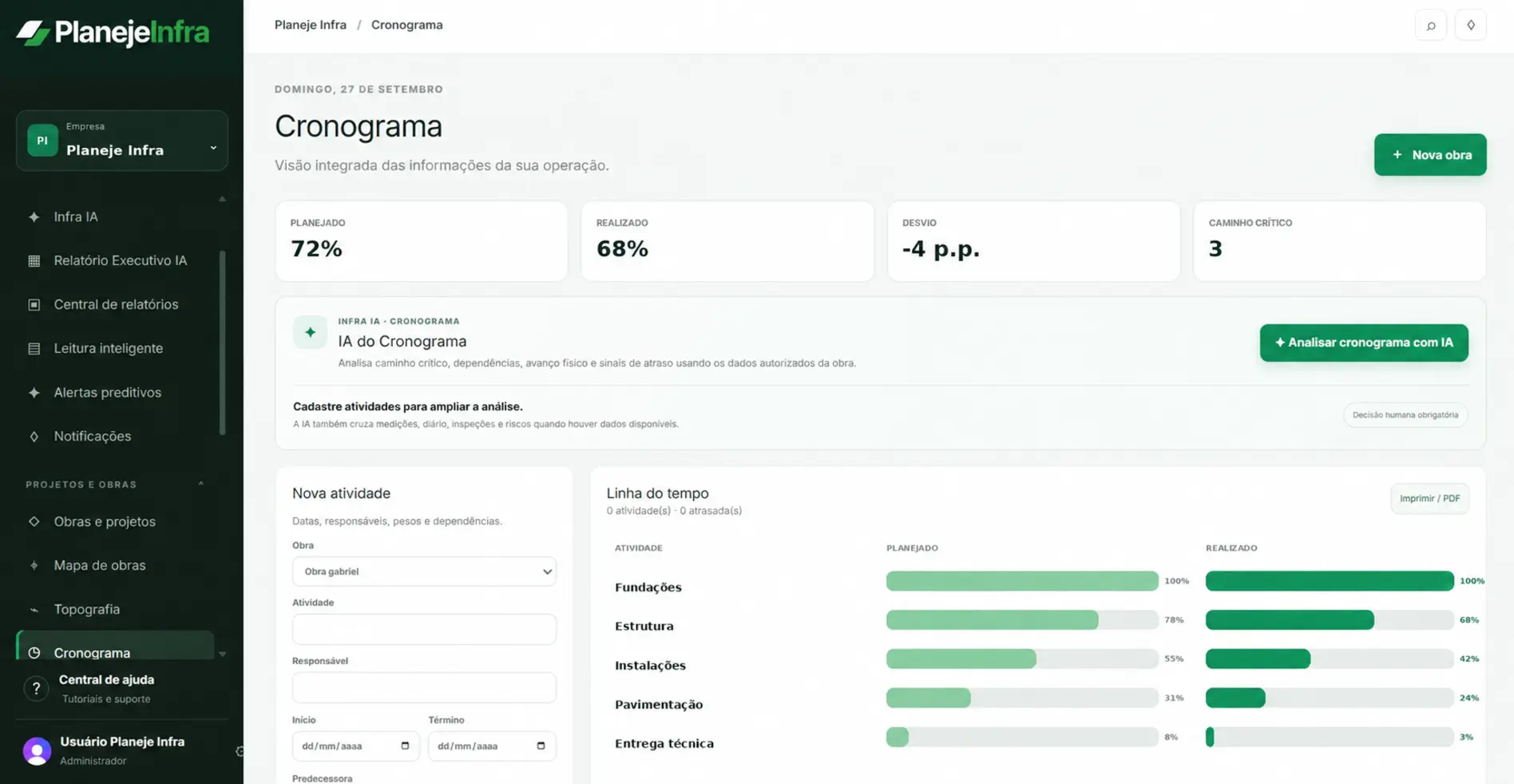The height and width of the screenshot is (784, 1514).
Task: Click the Leitura inteligente document icon
Action: (x=34, y=348)
